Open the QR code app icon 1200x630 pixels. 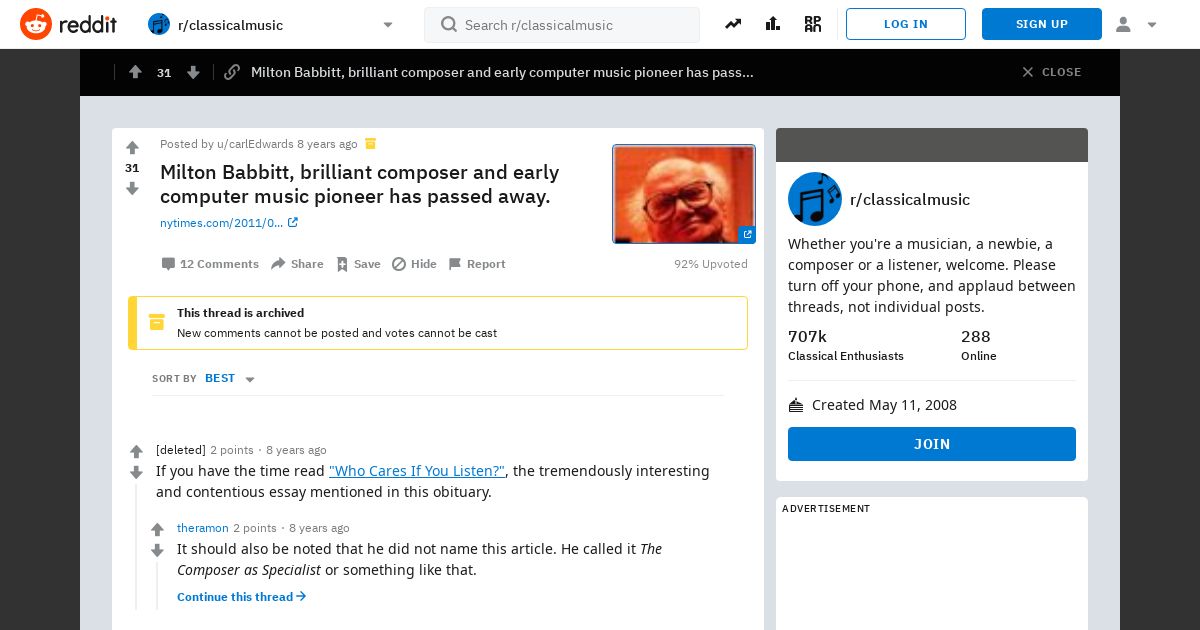click(x=813, y=24)
